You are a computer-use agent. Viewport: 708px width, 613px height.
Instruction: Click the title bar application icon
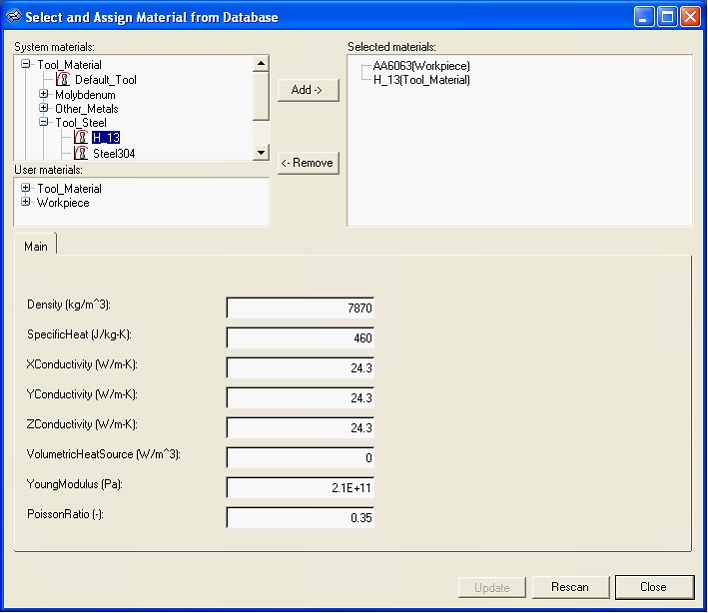click(13, 17)
